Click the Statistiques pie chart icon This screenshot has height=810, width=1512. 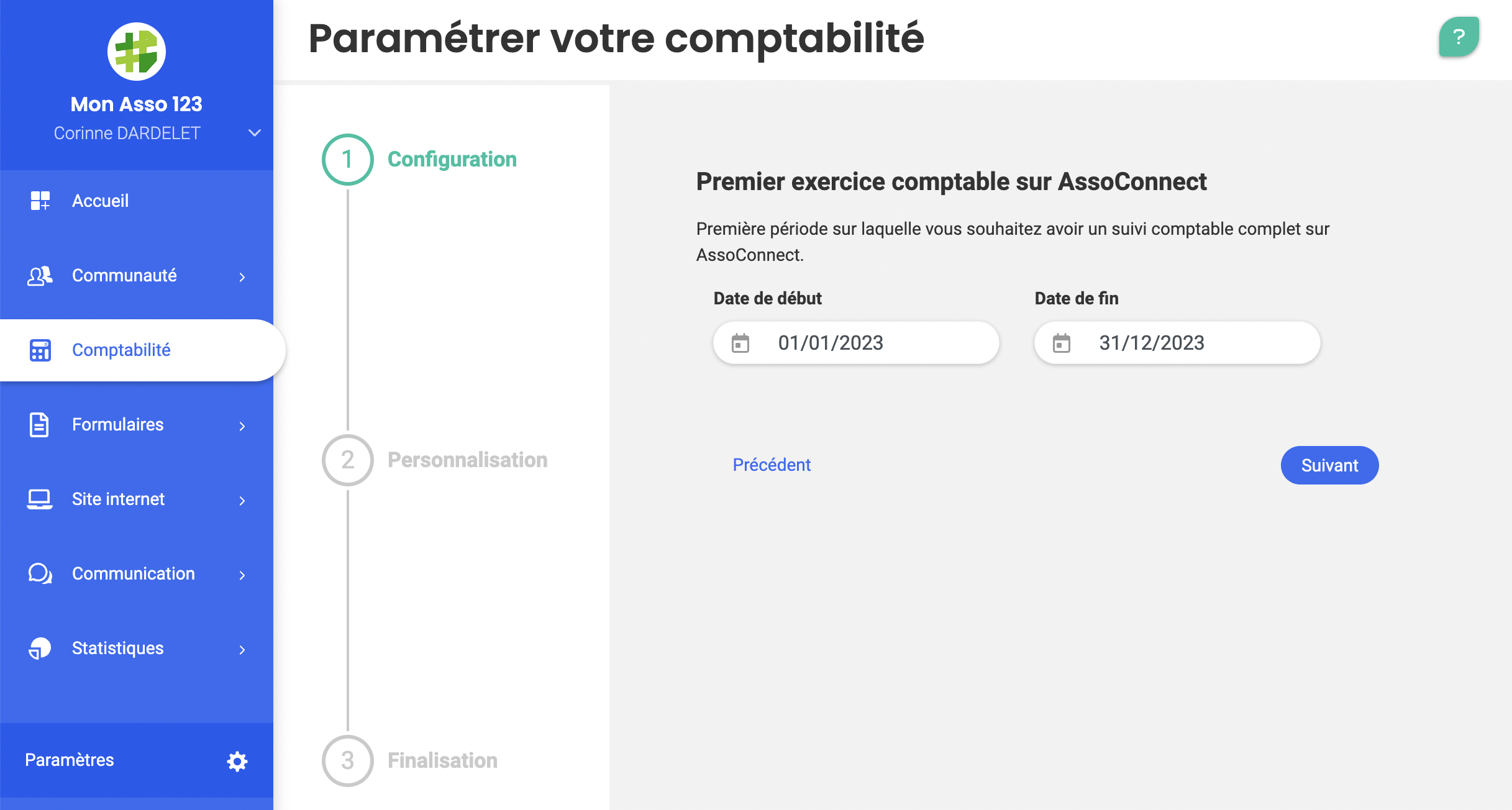(x=40, y=648)
